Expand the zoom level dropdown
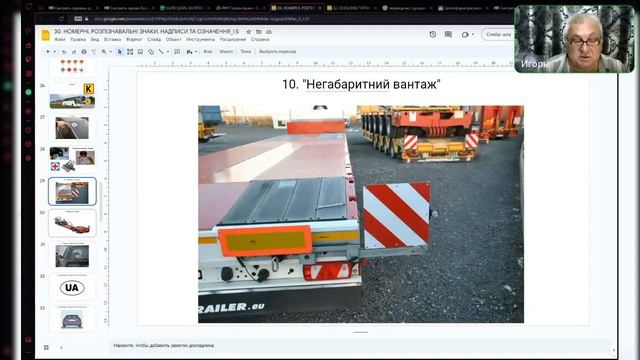 (x=110, y=52)
